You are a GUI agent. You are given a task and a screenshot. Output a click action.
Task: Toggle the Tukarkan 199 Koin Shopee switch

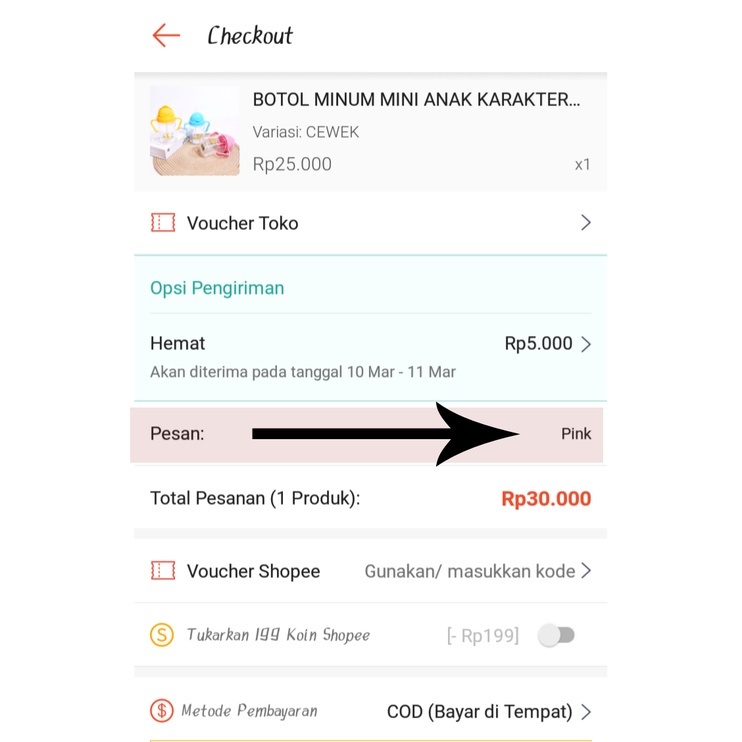tap(556, 635)
